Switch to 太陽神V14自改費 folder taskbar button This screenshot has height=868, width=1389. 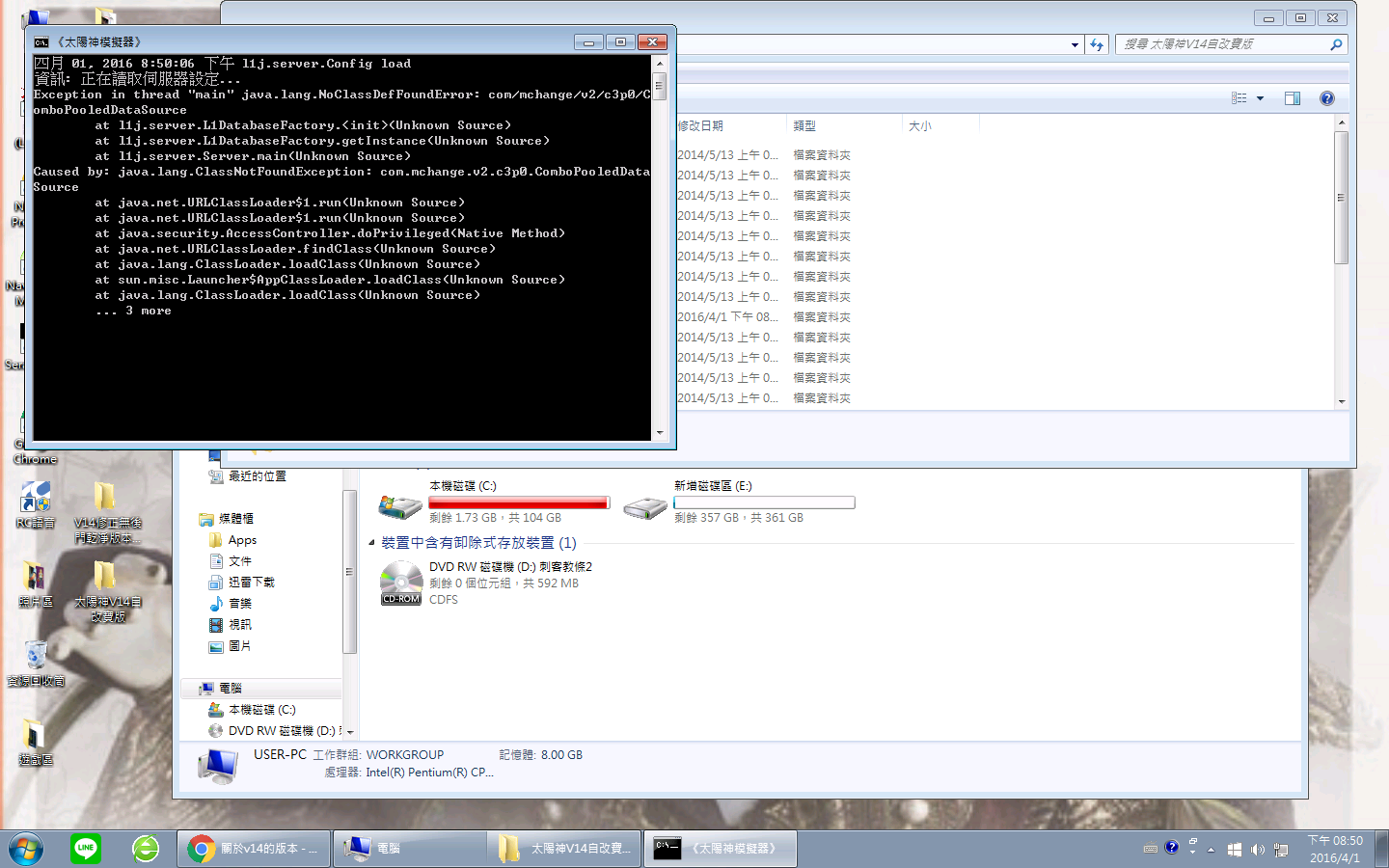coord(564,849)
